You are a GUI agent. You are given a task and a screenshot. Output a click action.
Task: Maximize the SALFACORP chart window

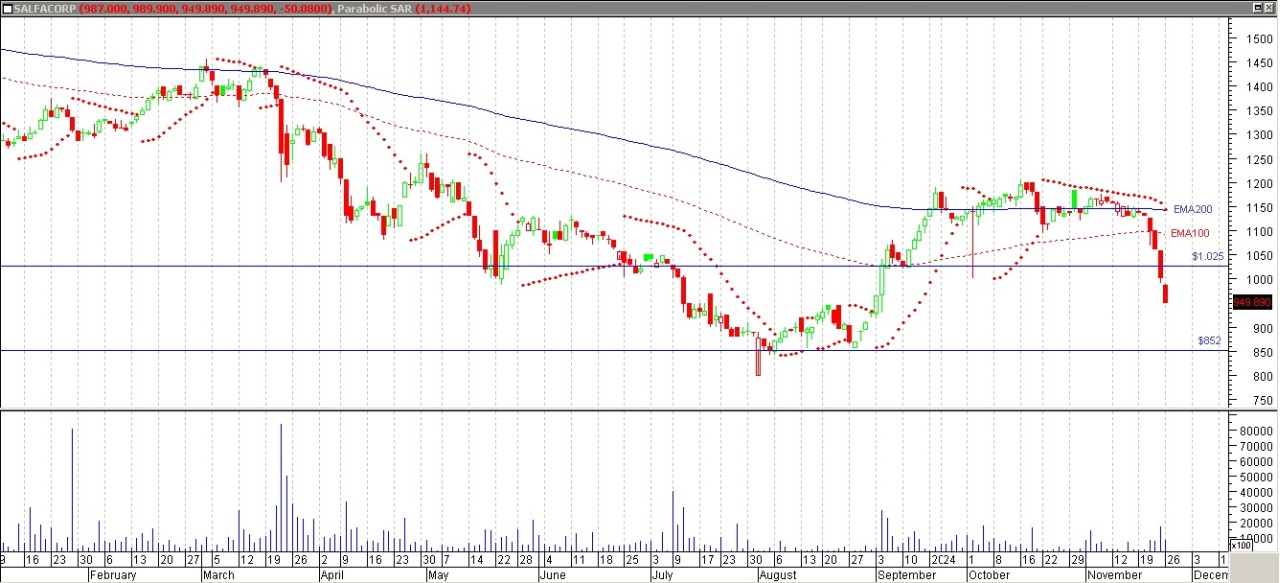pyautogui.click(x=1257, y=8)
